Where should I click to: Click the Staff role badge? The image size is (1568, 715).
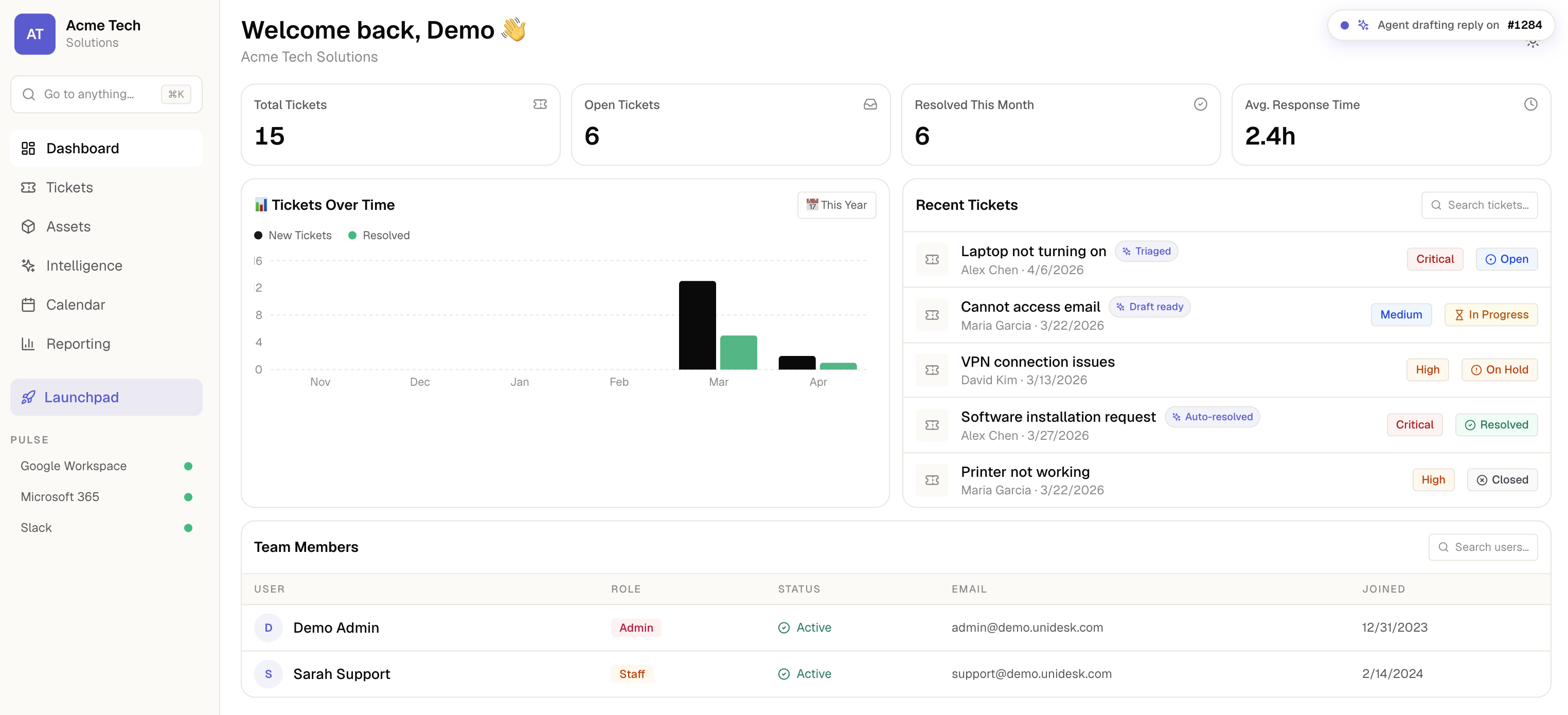coord(632,674)
